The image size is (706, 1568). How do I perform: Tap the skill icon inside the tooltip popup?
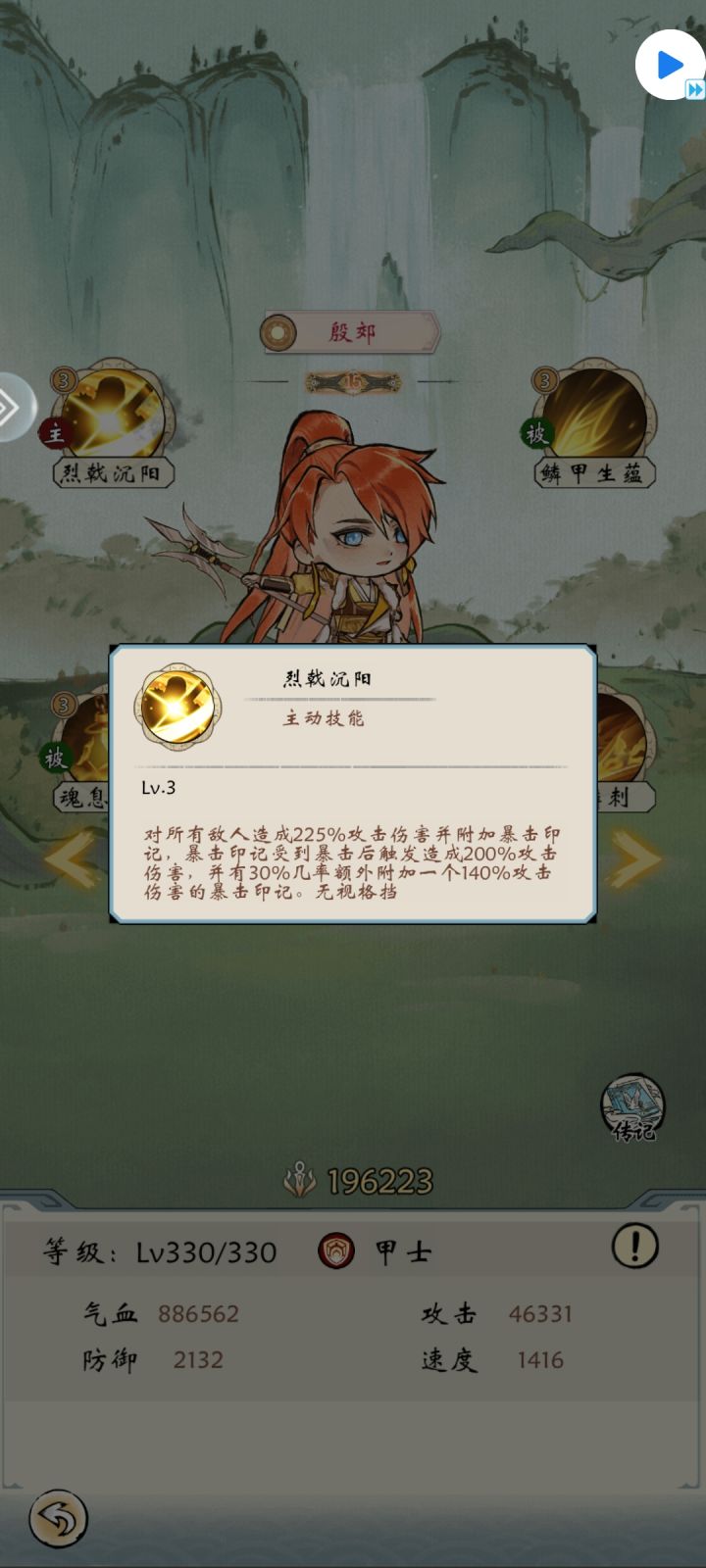(x=177, y=706)
